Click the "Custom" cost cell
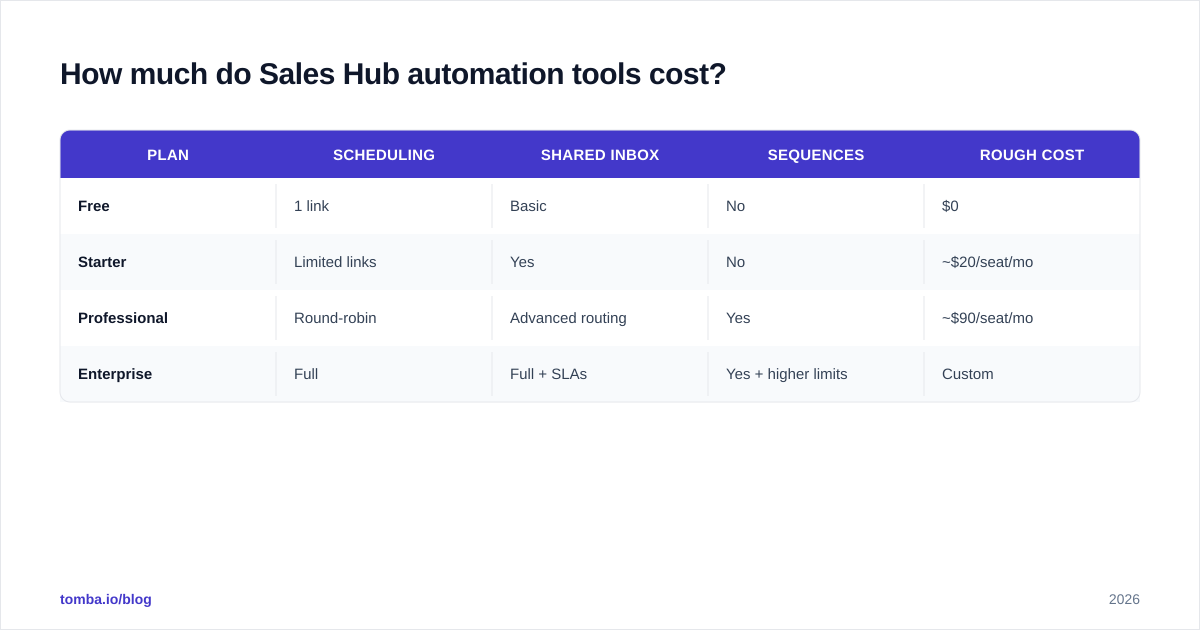Screen dimensions: 1200x630 (x=1032, y=374)
